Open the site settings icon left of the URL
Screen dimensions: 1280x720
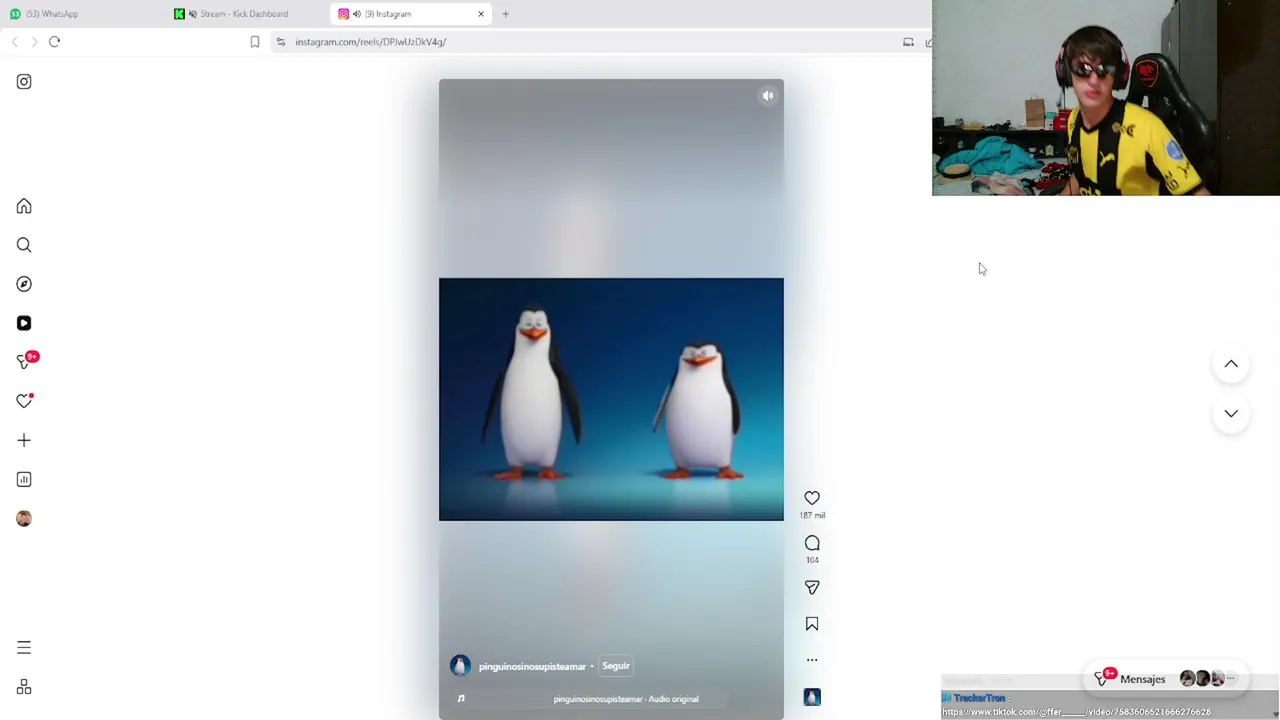click(x=281, y=42)
